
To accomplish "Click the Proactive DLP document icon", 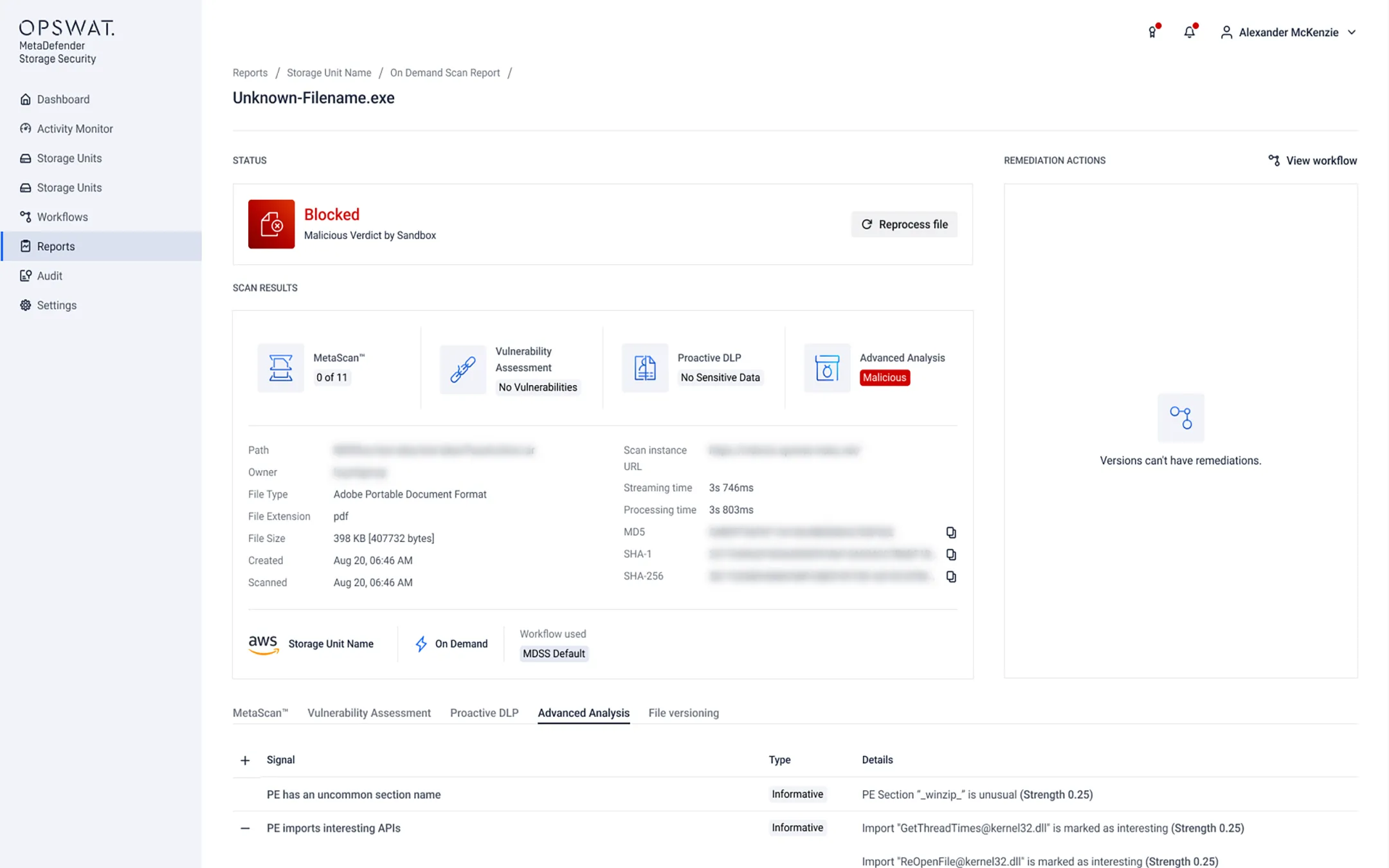I will pyautogui.click(x=644, y=368).
